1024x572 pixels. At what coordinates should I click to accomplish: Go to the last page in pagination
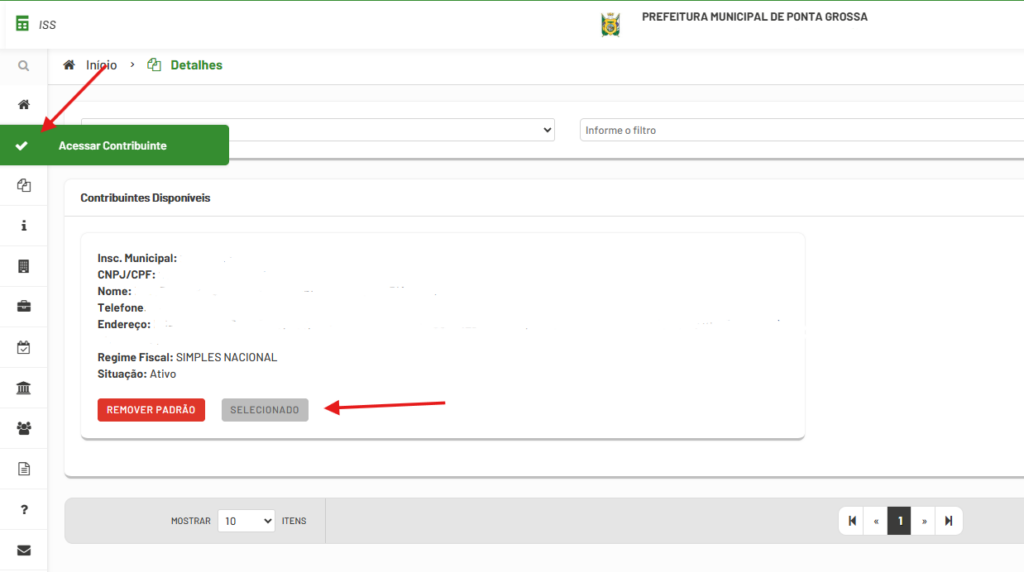tap(948, 521)
